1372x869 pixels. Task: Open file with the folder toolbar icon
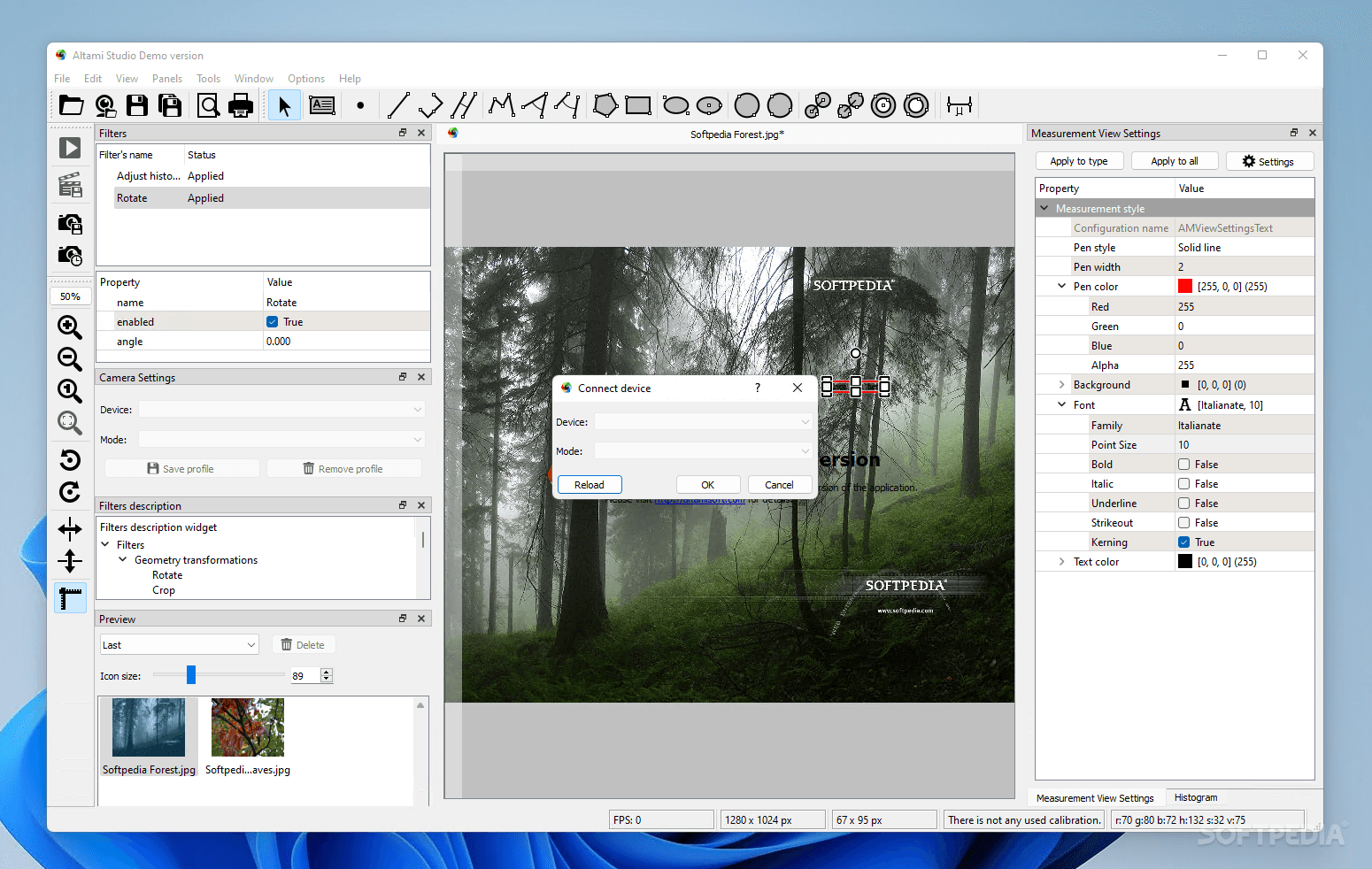[x=71, y=106]
